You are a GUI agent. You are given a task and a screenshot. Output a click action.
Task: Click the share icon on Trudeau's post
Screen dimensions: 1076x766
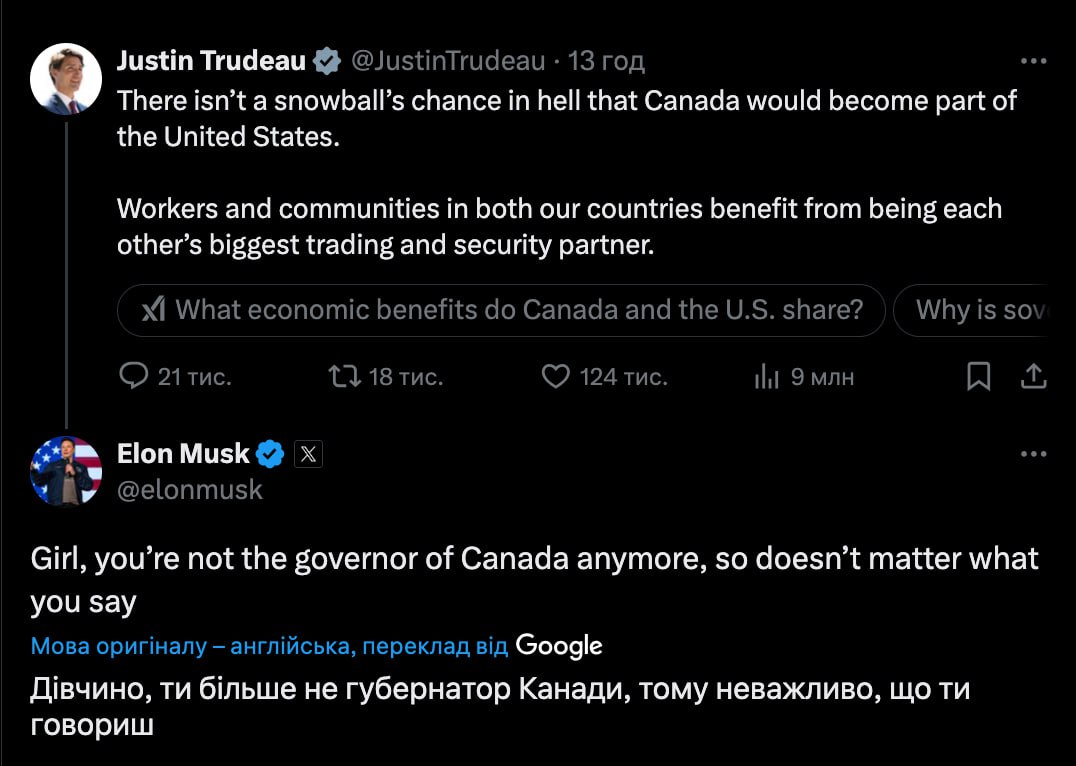click(1033, 376)
